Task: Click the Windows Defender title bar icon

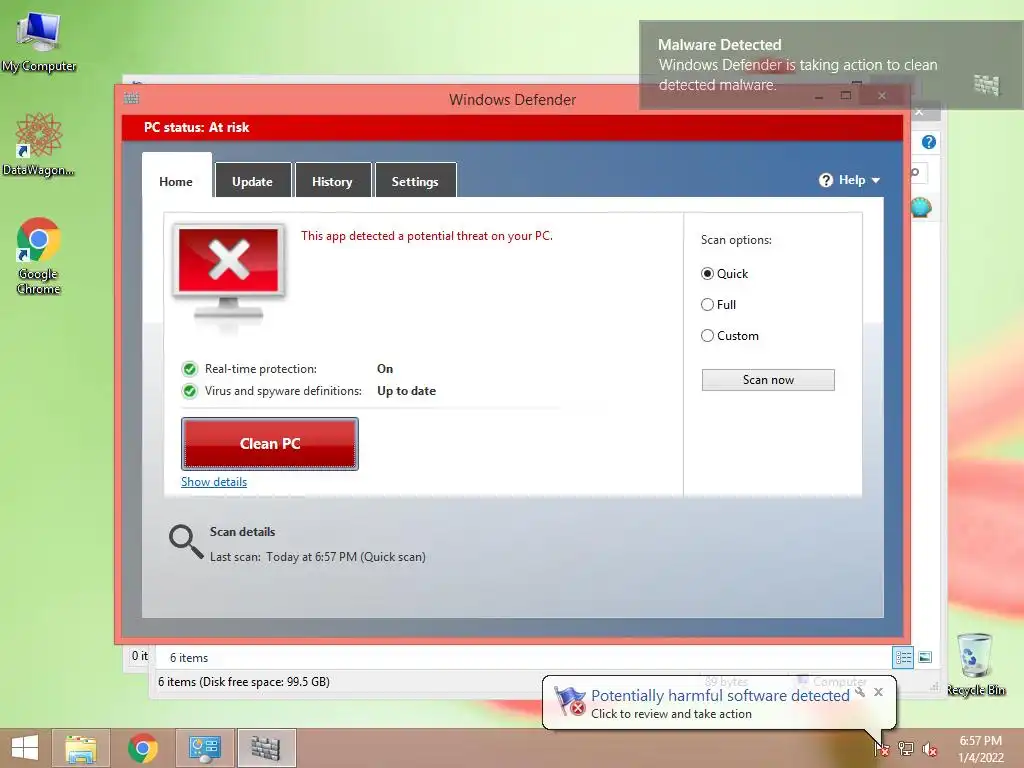Action: (x=132, y=99)
